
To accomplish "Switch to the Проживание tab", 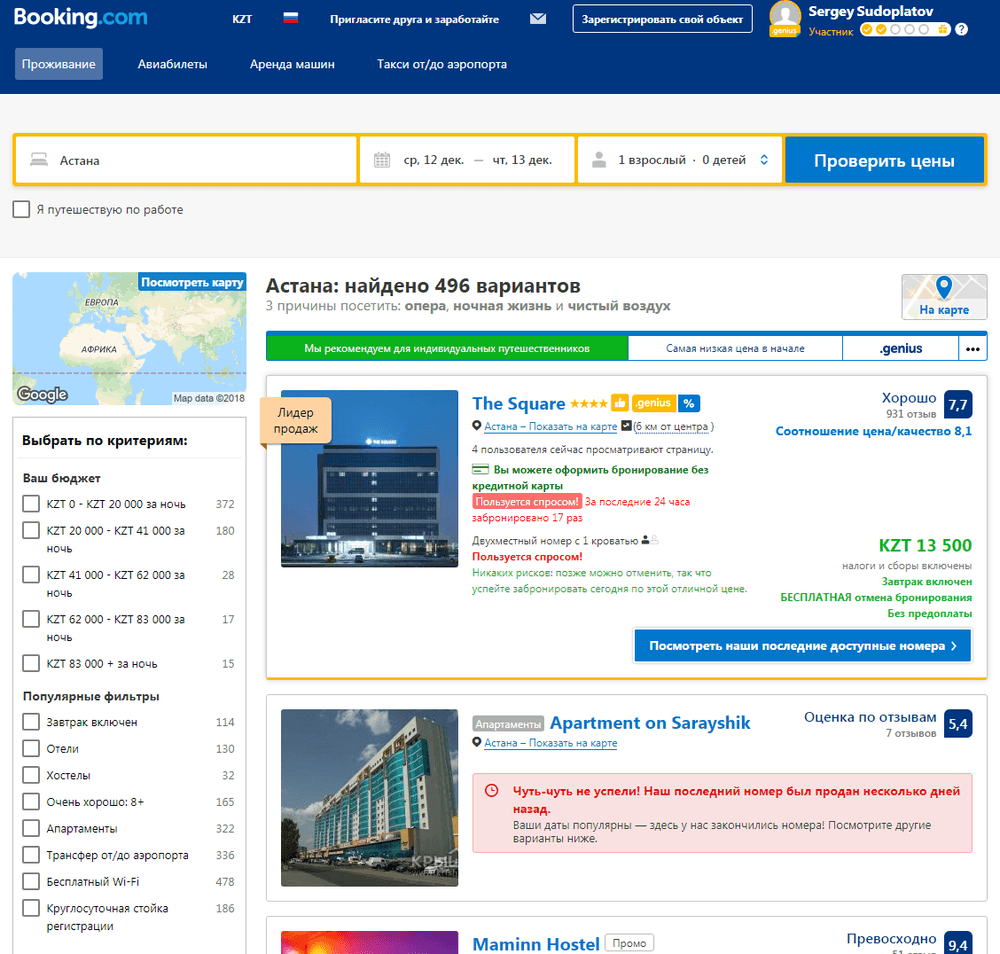I will coord(59,64).
